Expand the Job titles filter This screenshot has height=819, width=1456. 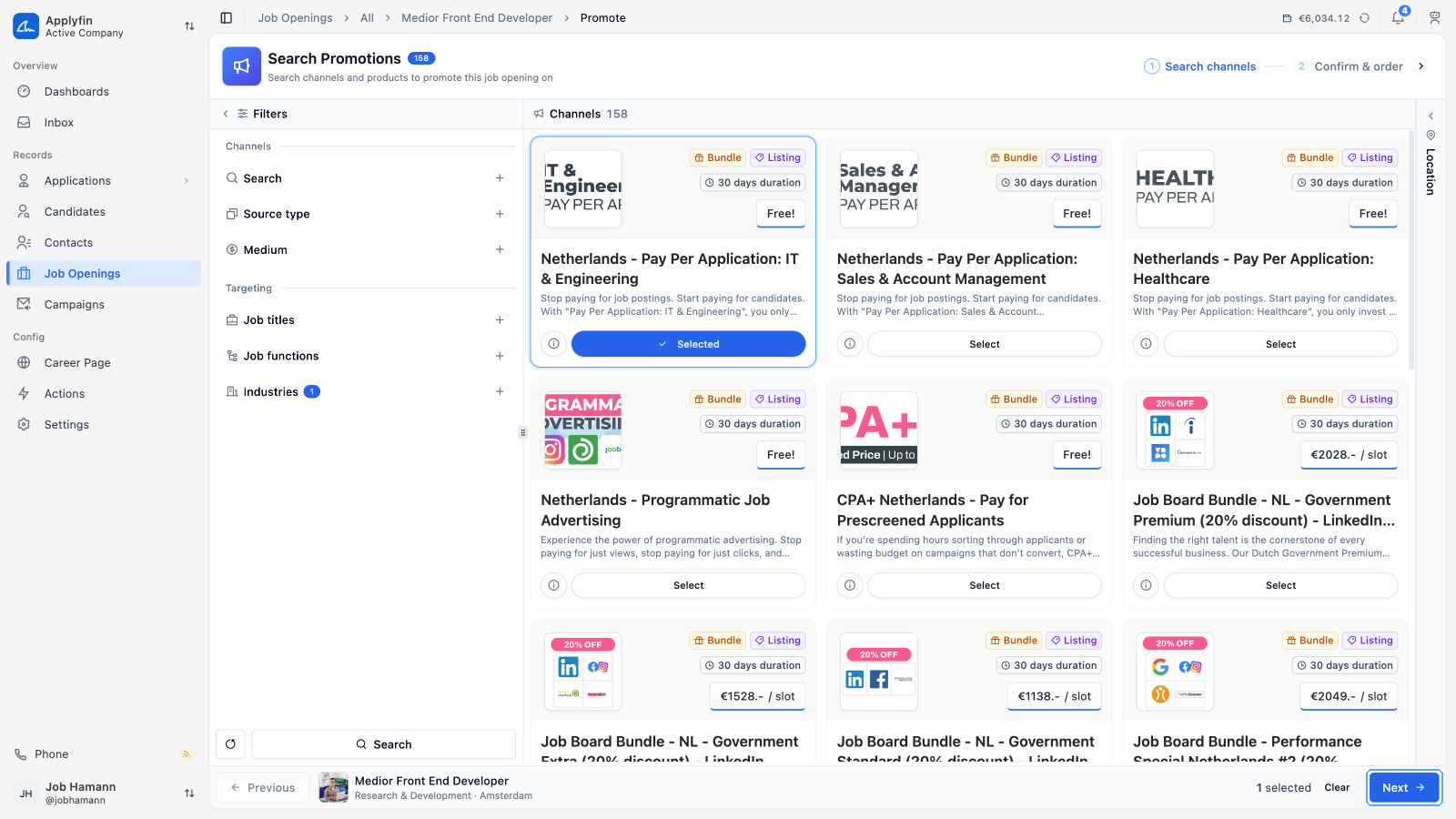coord(500,320)
